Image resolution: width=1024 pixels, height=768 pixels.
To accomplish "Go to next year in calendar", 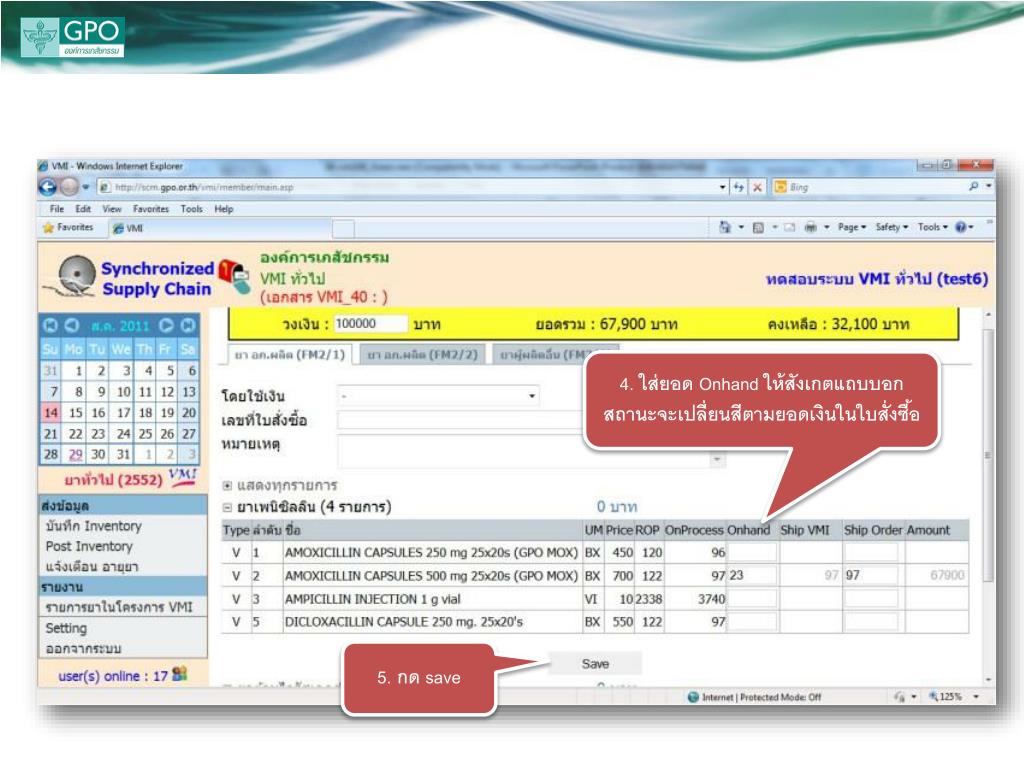I will tap(187, 325).
